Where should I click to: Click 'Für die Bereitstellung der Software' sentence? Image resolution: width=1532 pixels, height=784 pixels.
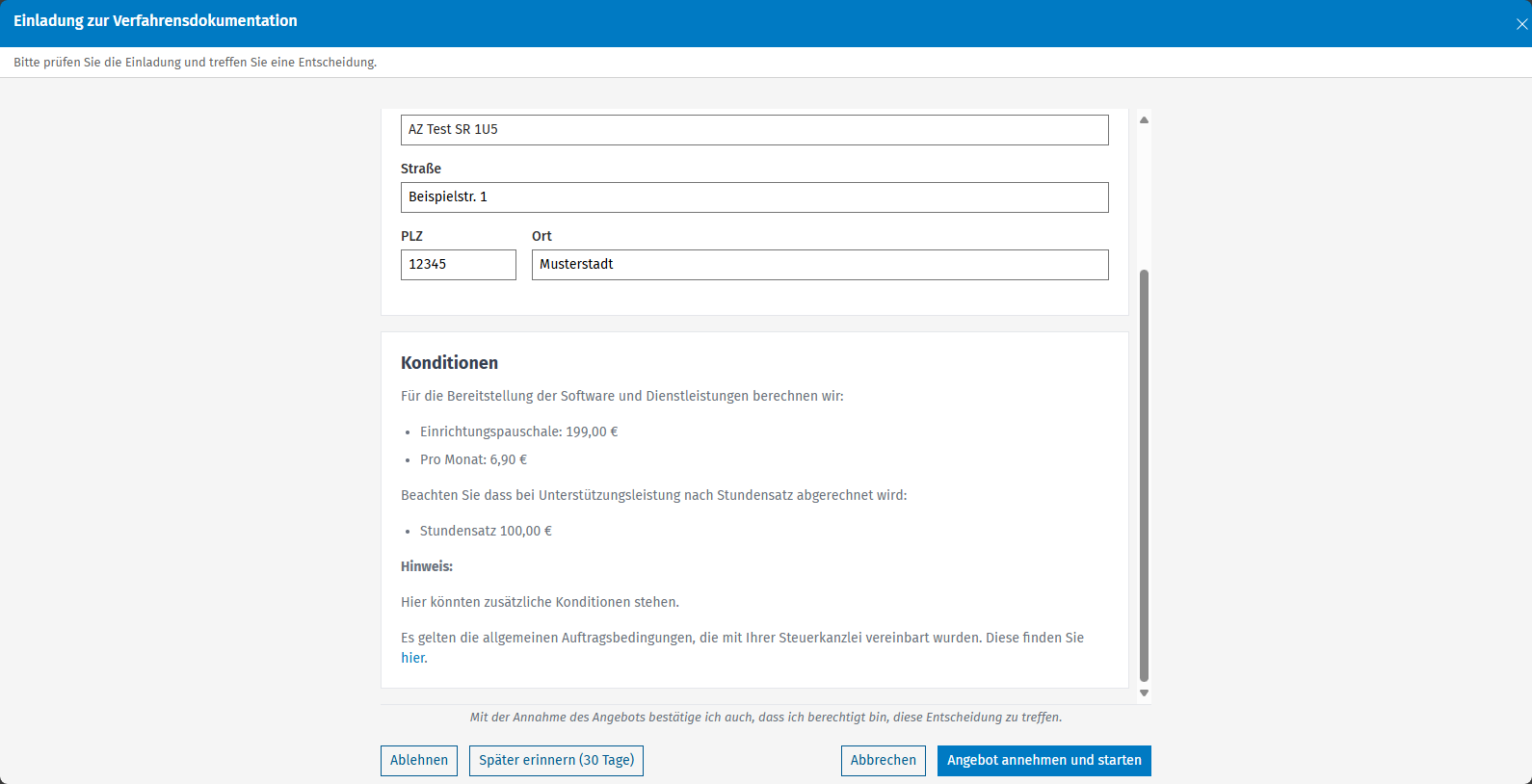click(622, 396)
